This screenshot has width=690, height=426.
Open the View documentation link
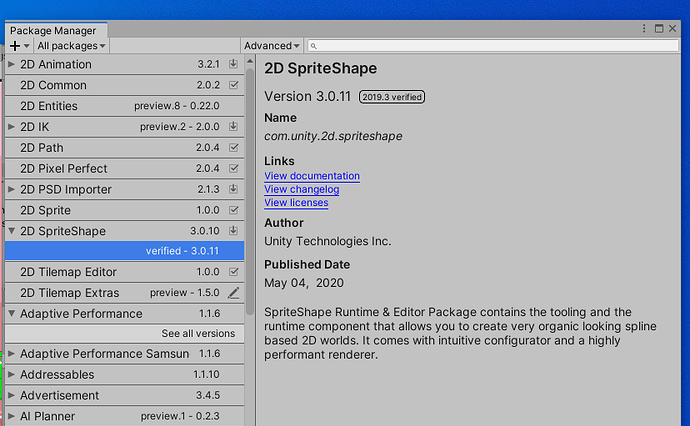[311, 176]
